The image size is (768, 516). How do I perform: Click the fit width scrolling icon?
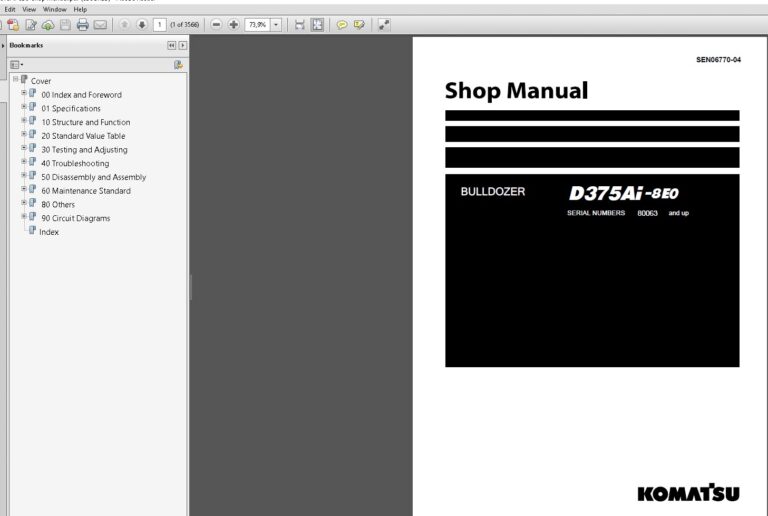point(300,25)
